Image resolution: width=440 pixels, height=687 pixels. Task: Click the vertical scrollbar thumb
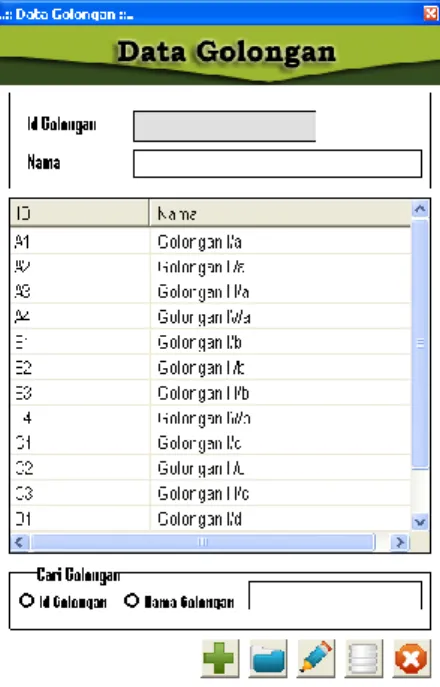click(420, 344)
